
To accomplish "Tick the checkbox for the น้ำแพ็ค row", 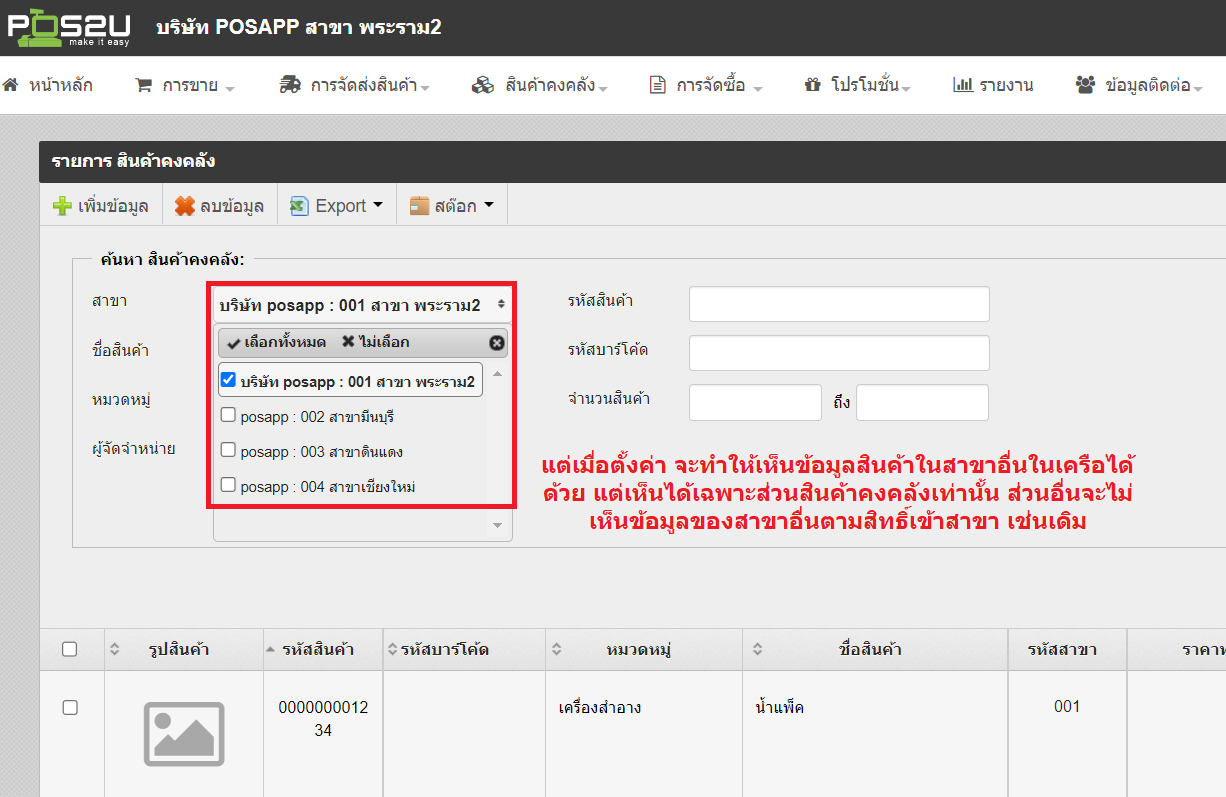I will [70, 707].
